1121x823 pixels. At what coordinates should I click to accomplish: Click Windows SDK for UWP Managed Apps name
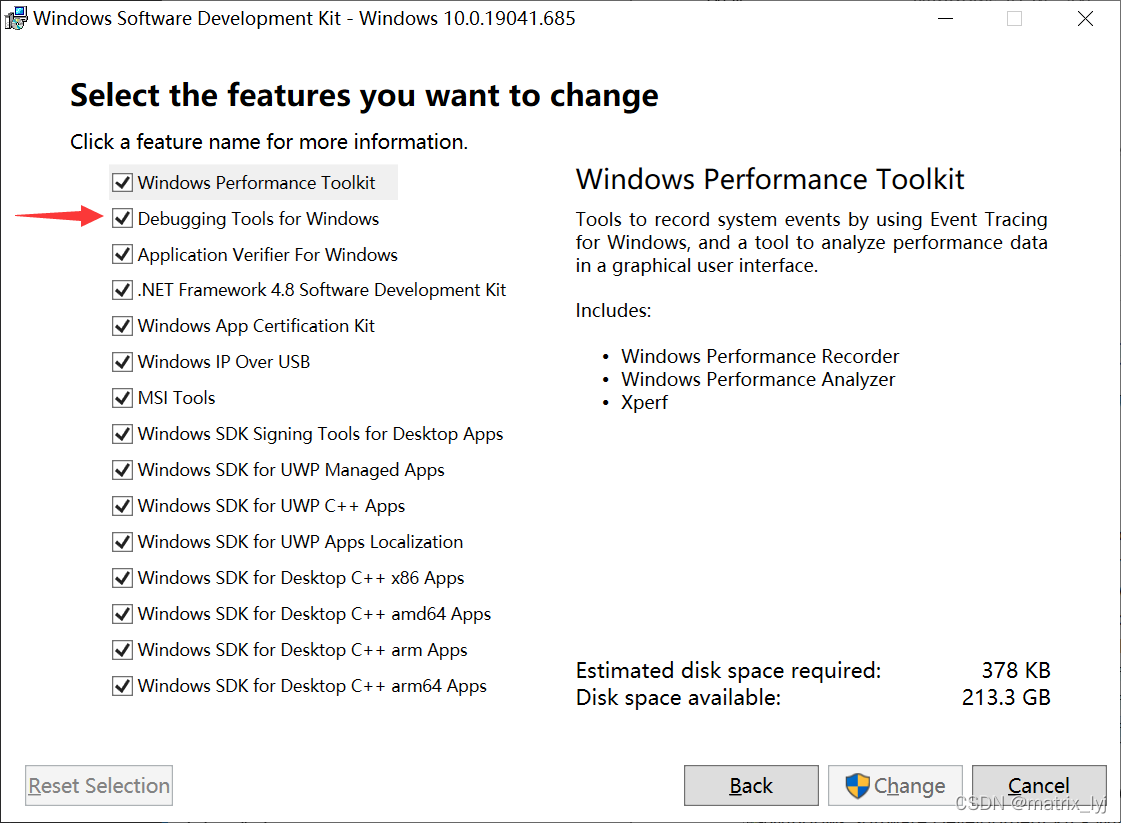pos(291,470)
